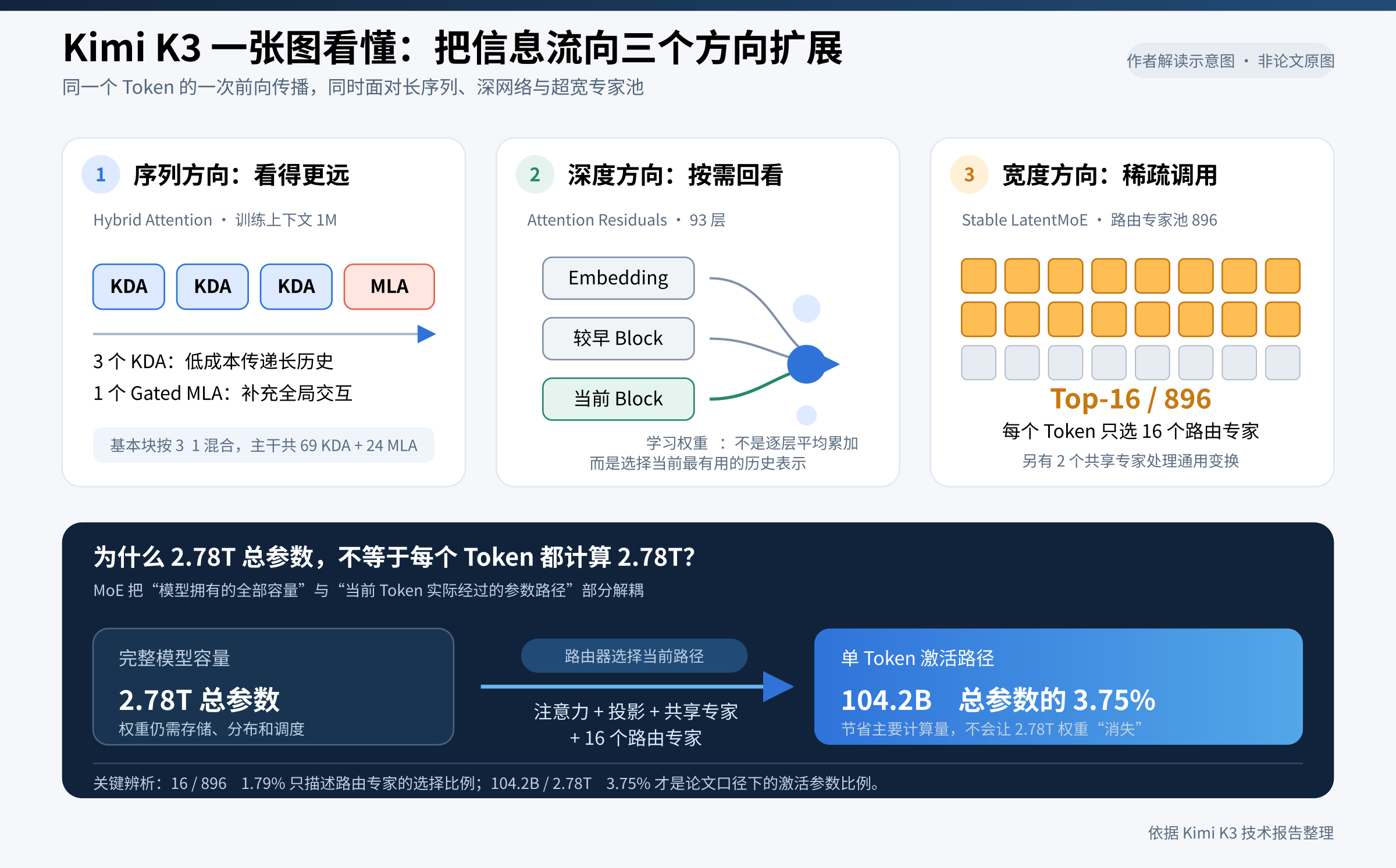Screen dimensions: 1396x868
Task: Click the text + 16 个路由专家
Action: pos(636,738)
